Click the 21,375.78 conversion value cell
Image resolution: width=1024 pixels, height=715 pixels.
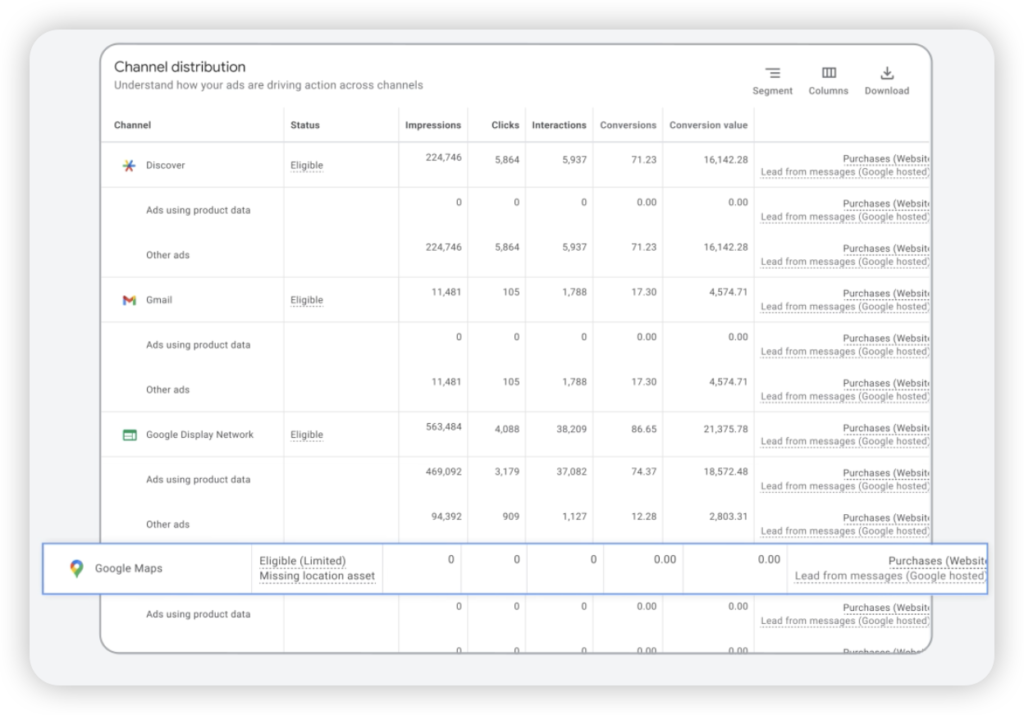(x=726, y=429)
